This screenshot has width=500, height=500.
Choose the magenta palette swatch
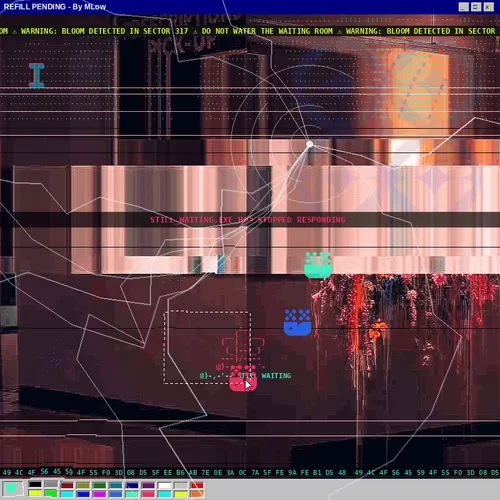coord(99,494)
